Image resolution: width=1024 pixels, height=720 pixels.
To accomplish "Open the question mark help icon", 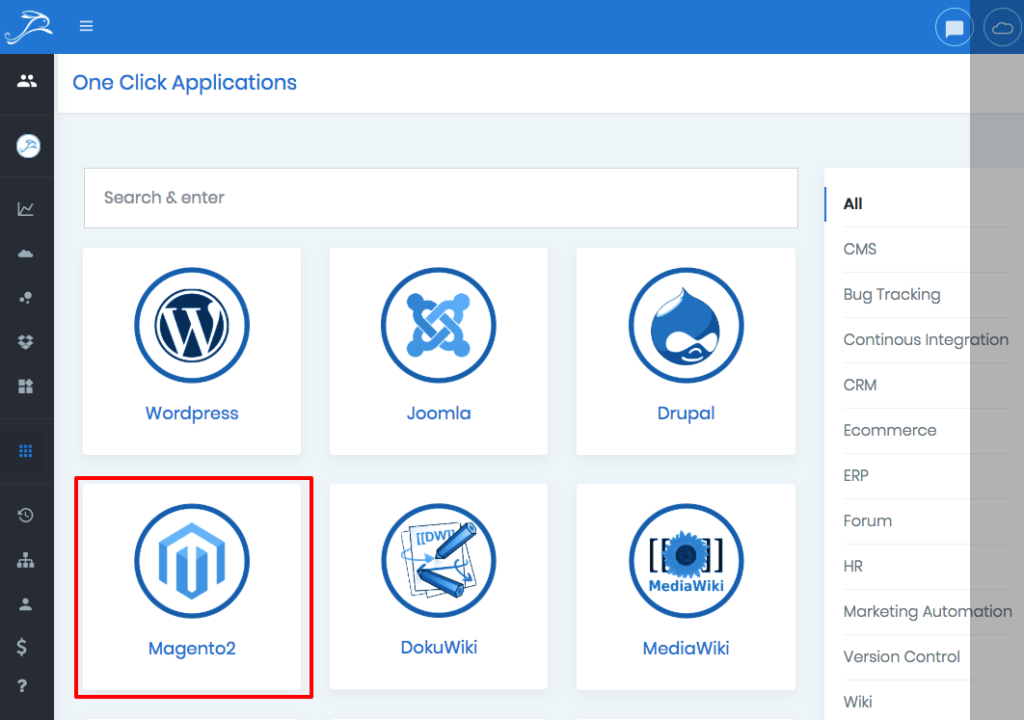I will pyautogui.click(x=22, y=686).
